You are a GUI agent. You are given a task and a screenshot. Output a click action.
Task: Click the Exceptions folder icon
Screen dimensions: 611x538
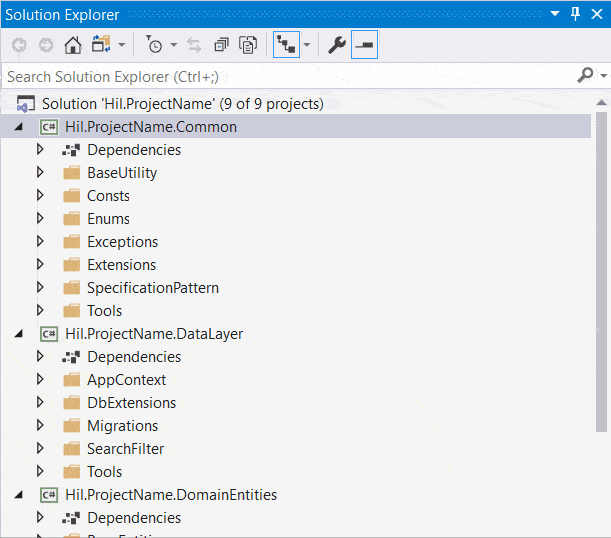72,242
